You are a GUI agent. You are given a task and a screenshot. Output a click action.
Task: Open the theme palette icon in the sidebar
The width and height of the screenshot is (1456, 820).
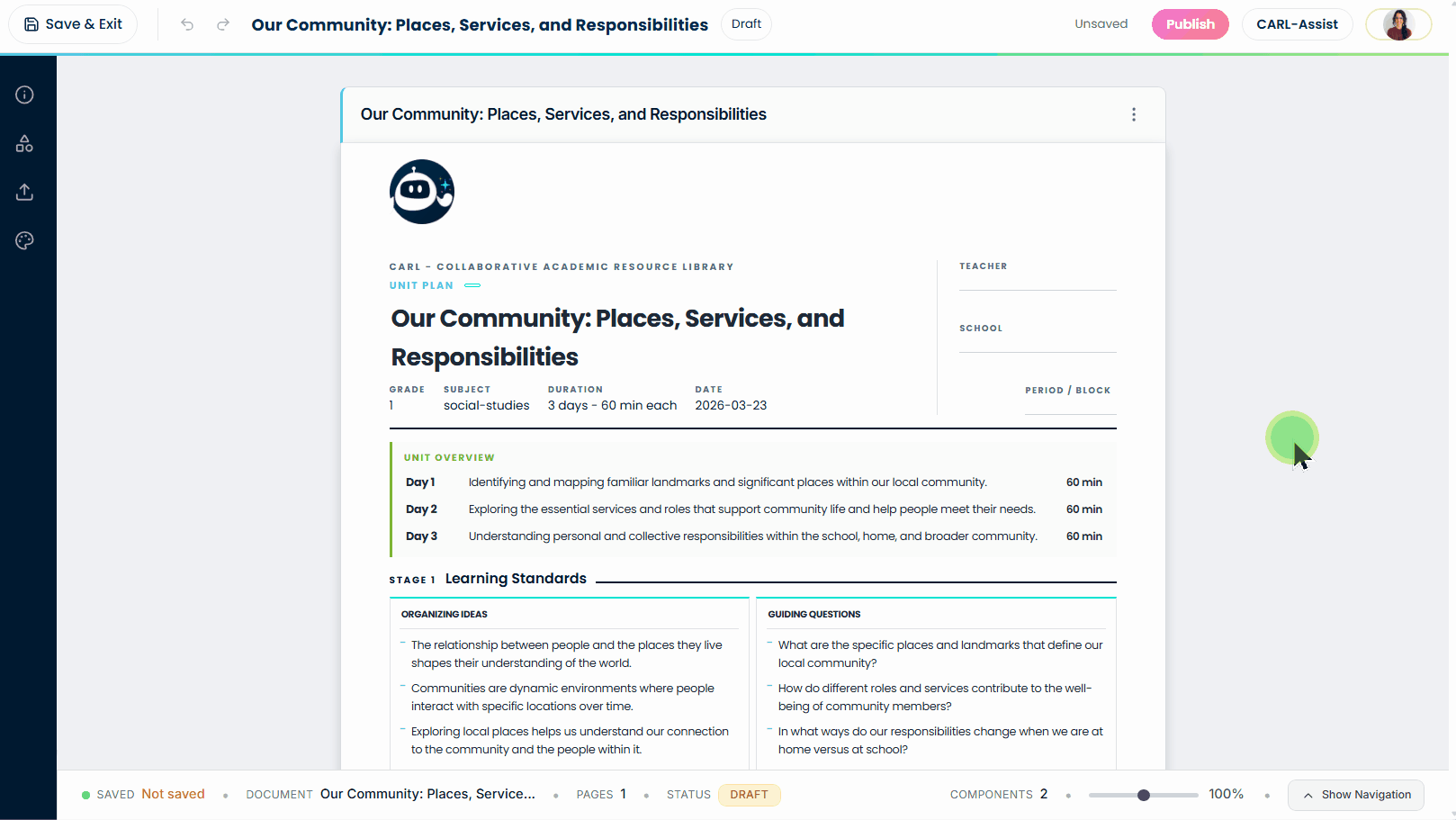24,240
